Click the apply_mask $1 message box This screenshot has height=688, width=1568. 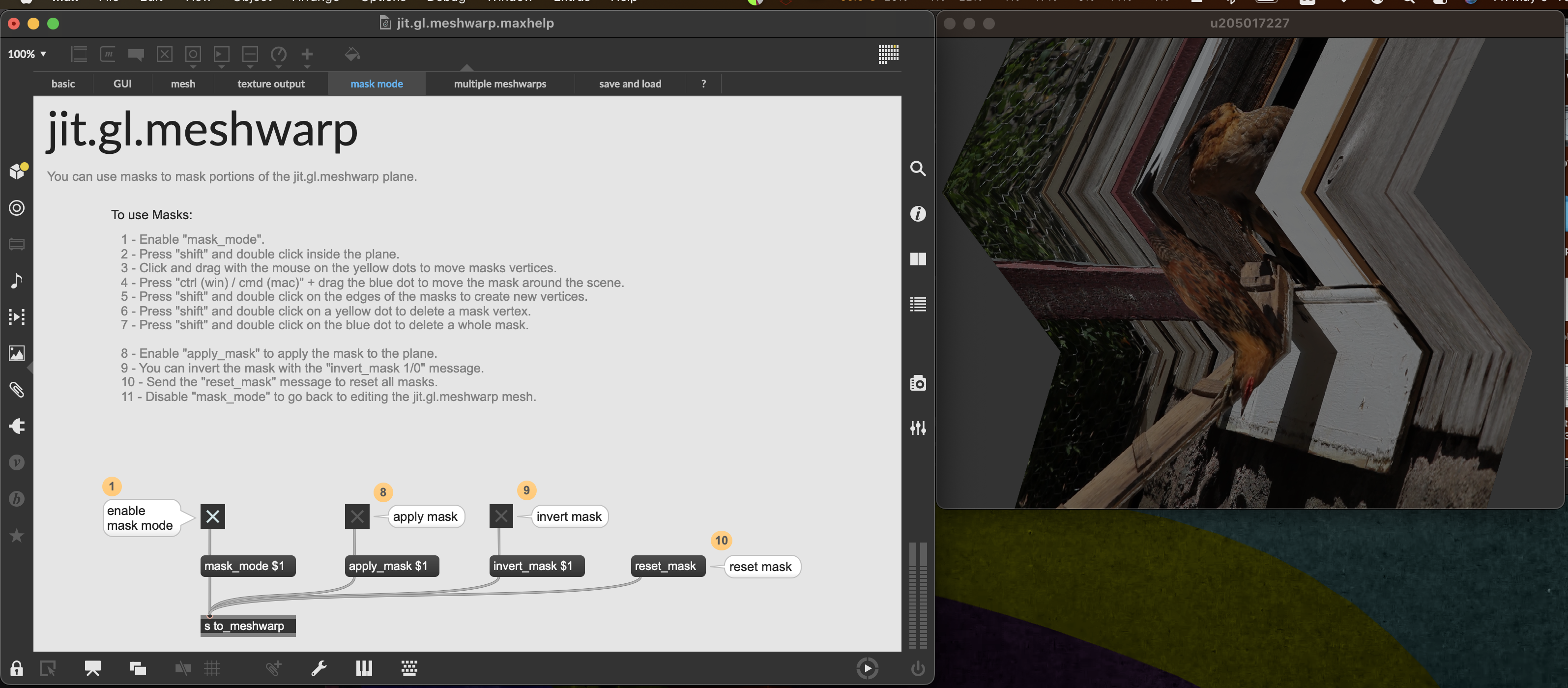[391, 566]
